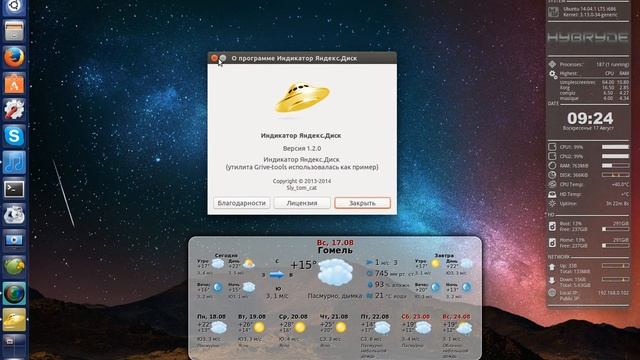
Task: Click the DISK activity bar
Action: [615, 175]
